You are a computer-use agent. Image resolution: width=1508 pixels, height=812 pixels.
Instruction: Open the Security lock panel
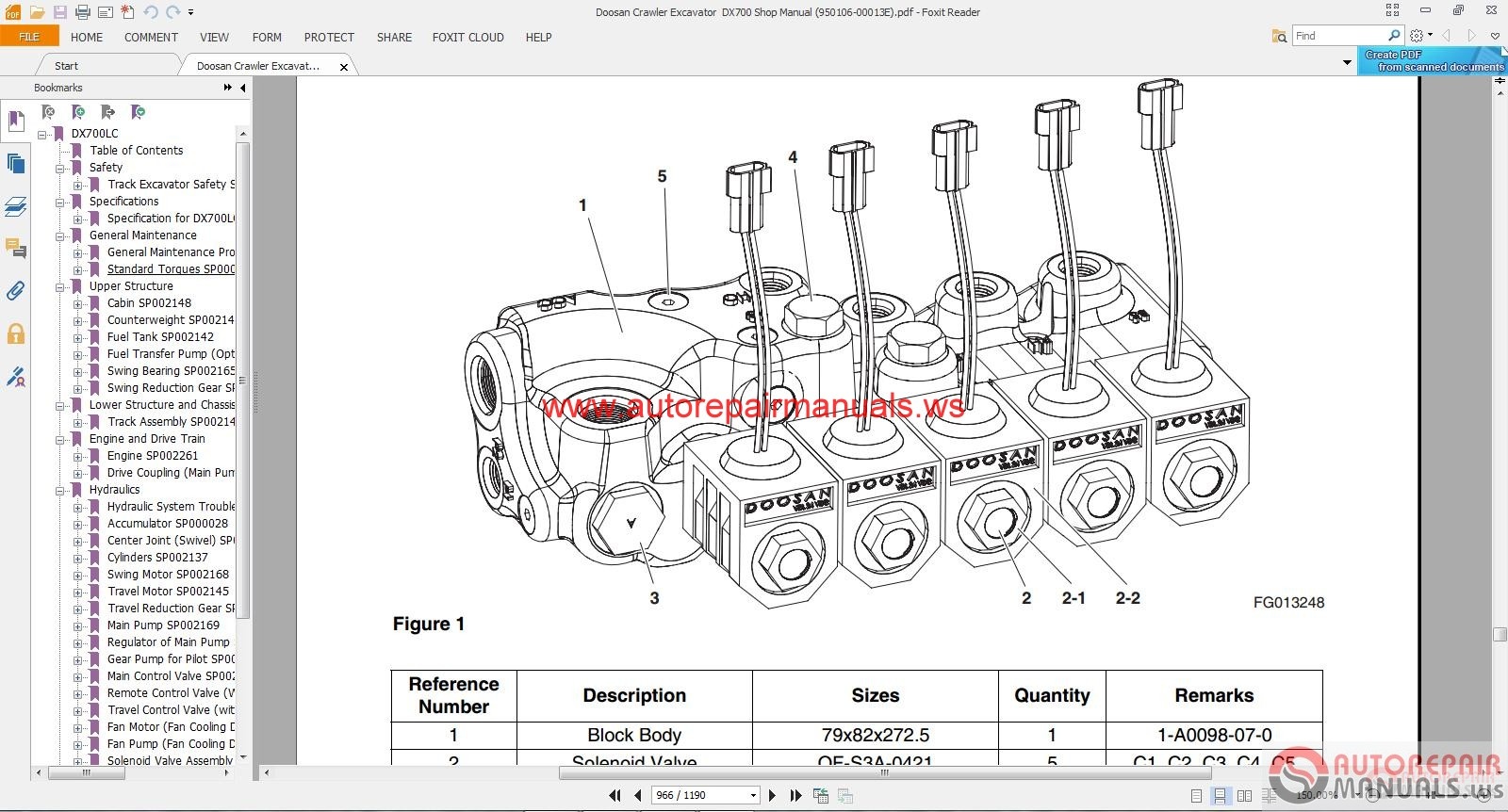coord(15,333)
